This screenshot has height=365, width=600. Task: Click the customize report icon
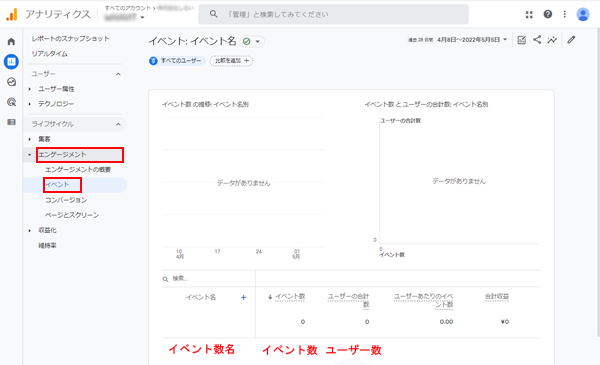point(521,40)
